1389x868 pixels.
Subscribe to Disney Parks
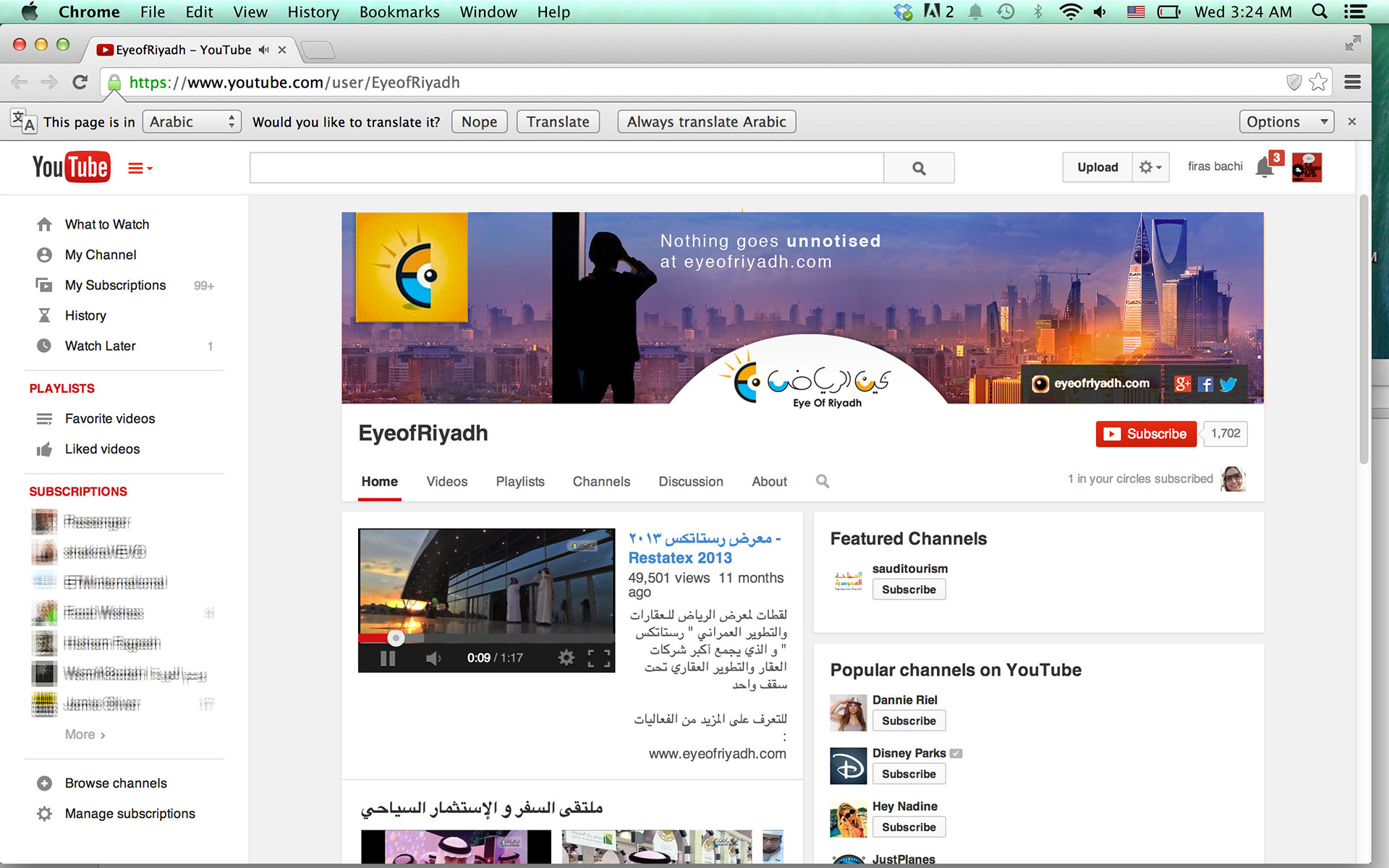[909, 774]
